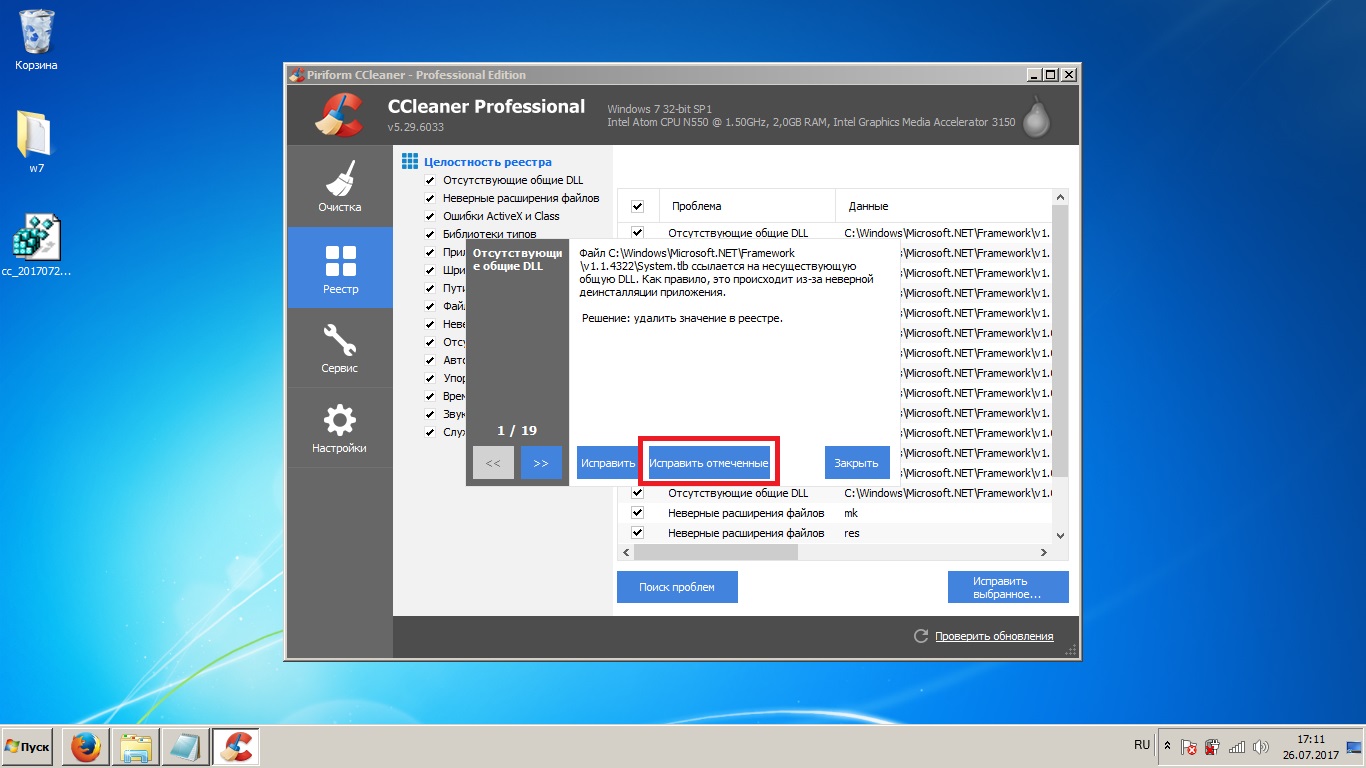Show hidden tray icons arrow
The height and width of the screenshot is (768, 1366).
coord(1167,747)
